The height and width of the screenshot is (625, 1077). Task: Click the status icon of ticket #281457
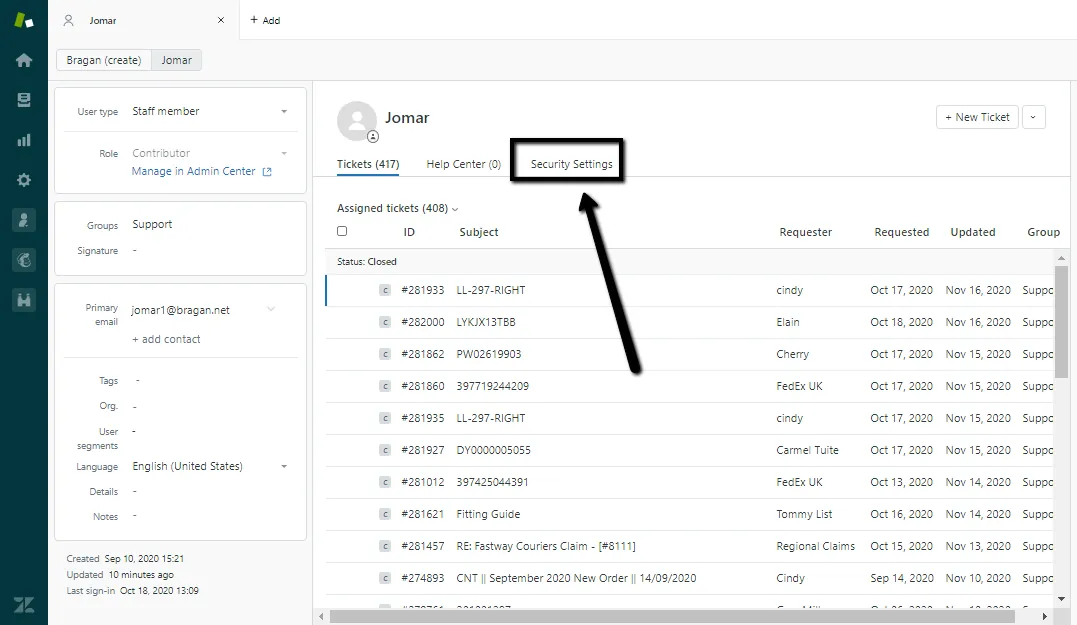pyautogui.click(x=385, y=546)
